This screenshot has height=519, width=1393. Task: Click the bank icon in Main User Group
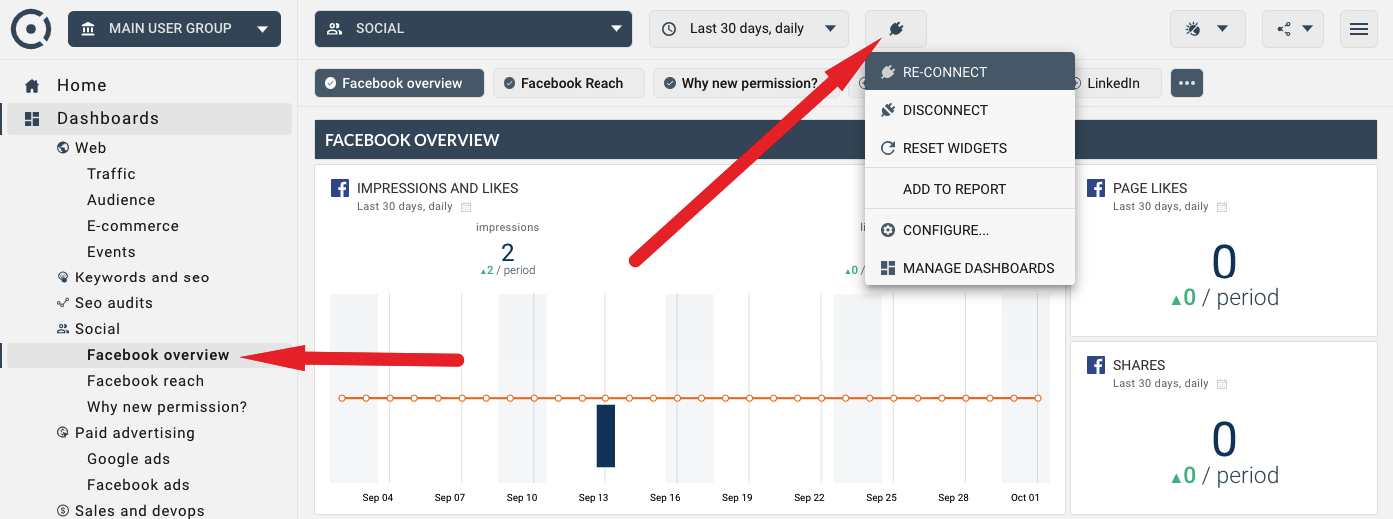pyautogui.click(x=89, y=29)
